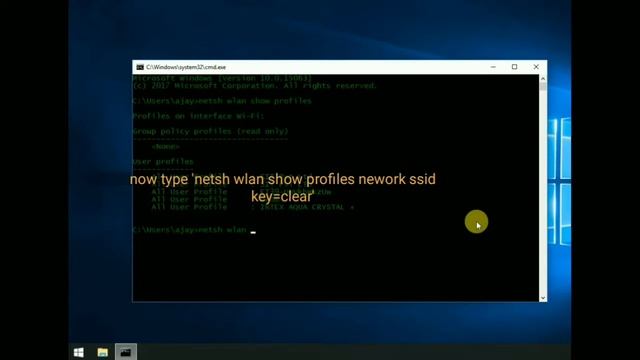Maximize the cmd.exe window
This screenshot has width=640, height=360.
pyautogui.click(x=514, y=67)
